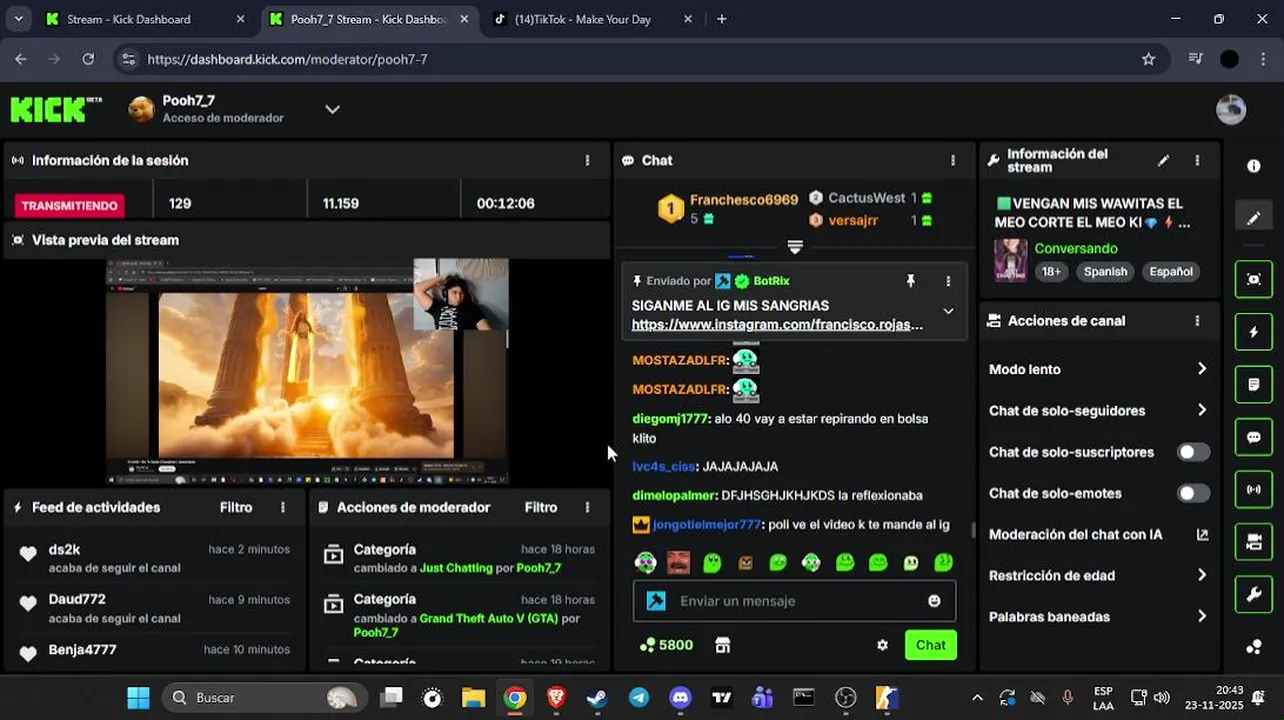Expand the pinned BotRix message chevron
Screen dimensions: 1284x720
click(948, 311)
